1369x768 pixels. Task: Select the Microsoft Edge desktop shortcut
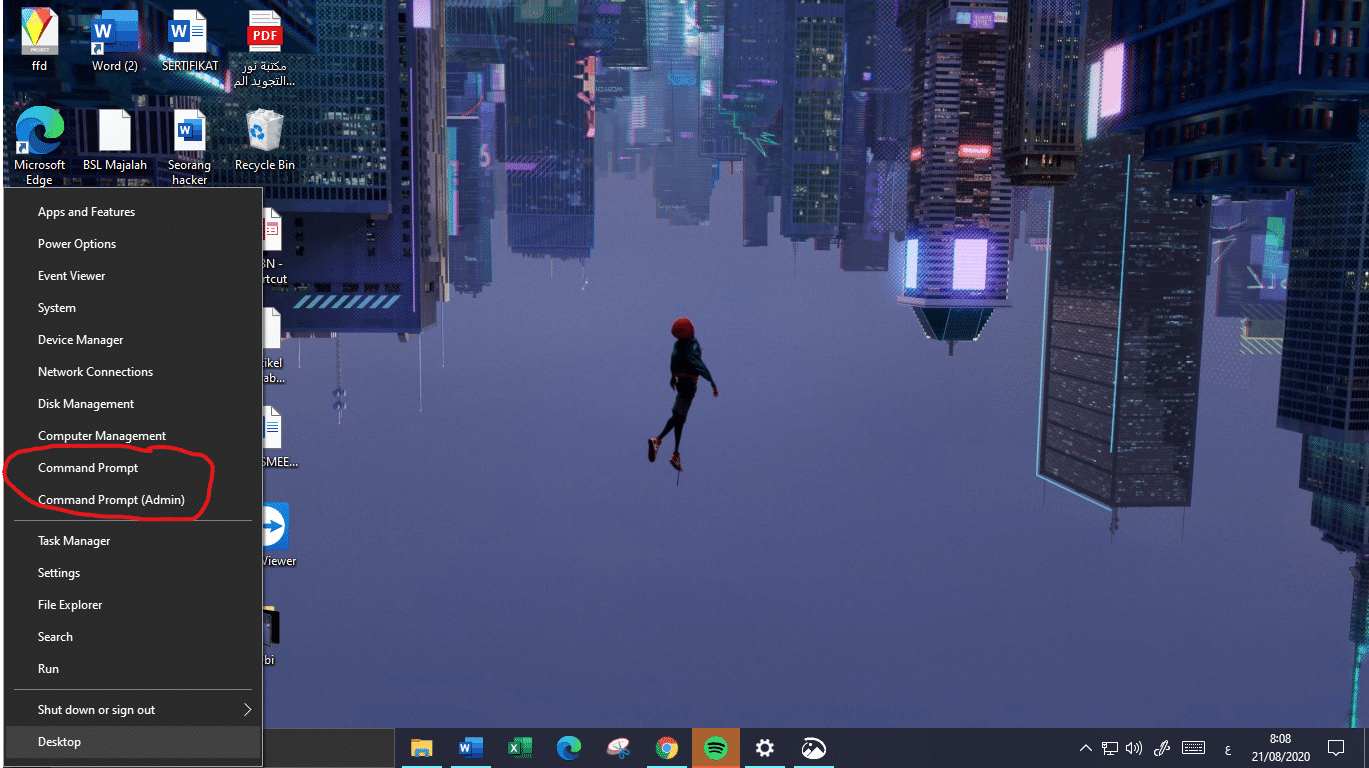pyautogui.click(x=40, y=147)
